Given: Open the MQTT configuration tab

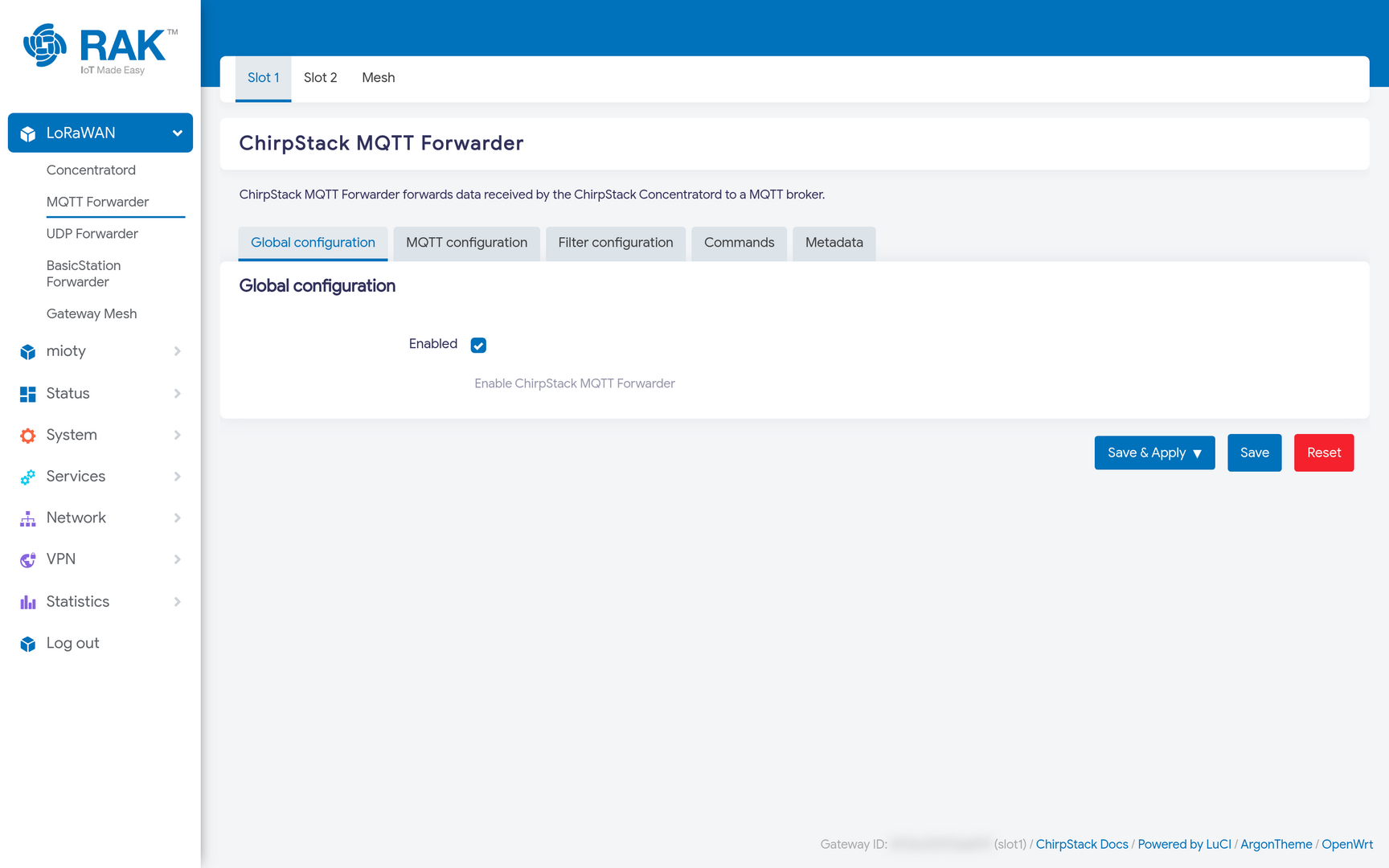Looking at the screenshot, I should [x=466, y=243].
